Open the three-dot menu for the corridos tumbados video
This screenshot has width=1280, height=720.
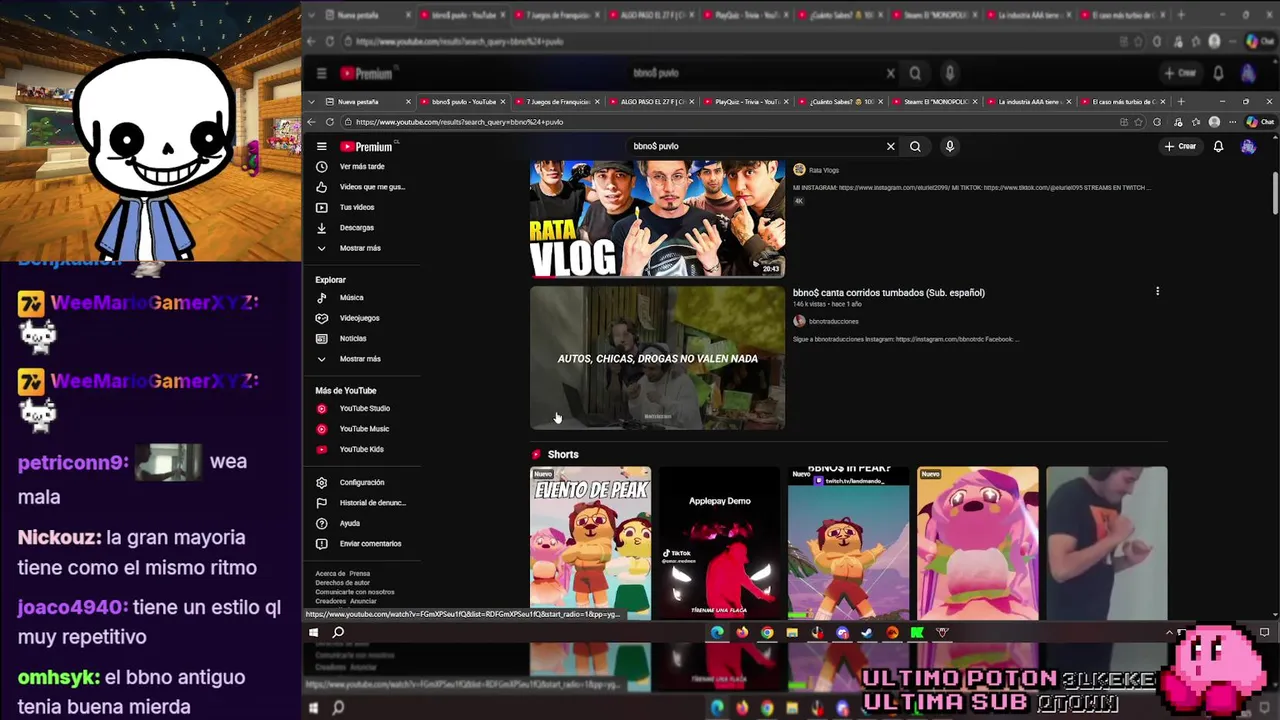click(1157, 292)
